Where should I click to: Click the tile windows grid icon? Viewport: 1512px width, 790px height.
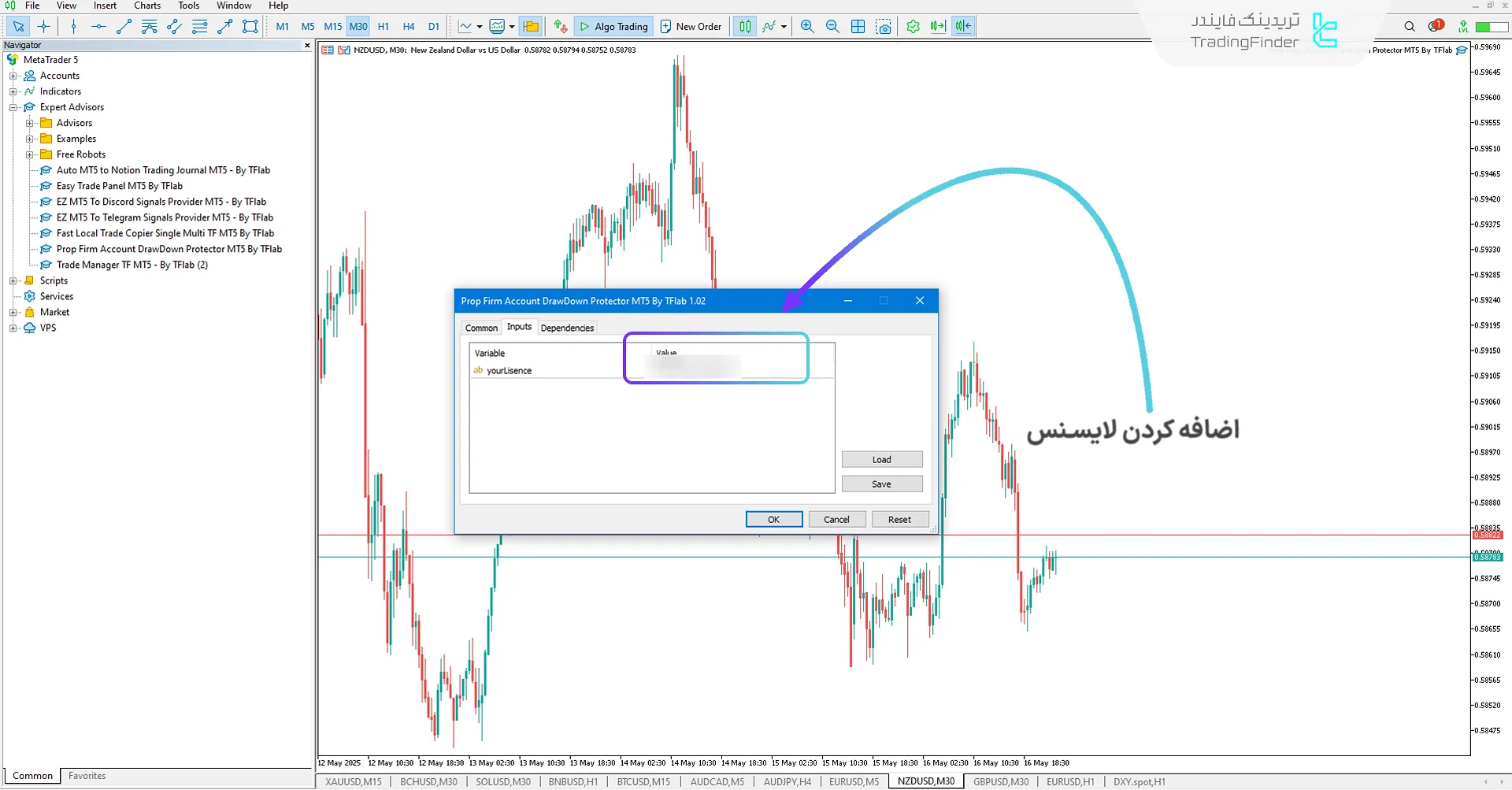click(858, 26)
